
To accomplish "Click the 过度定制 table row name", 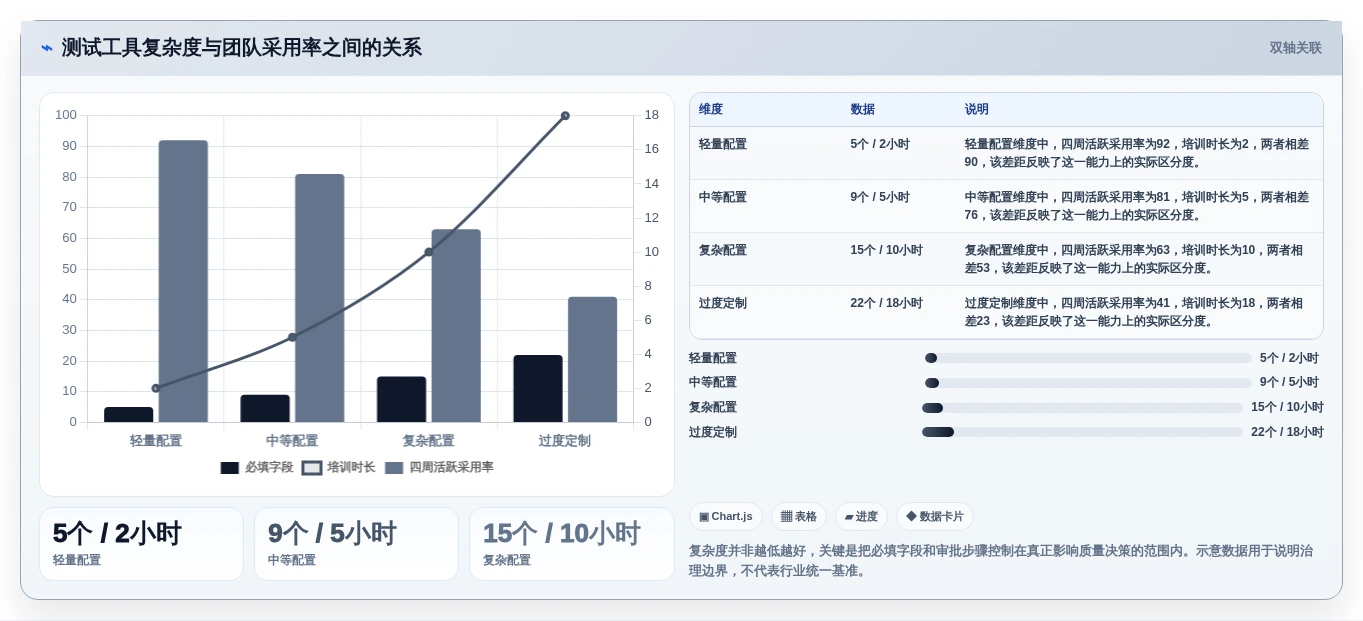I will point(723,303).
